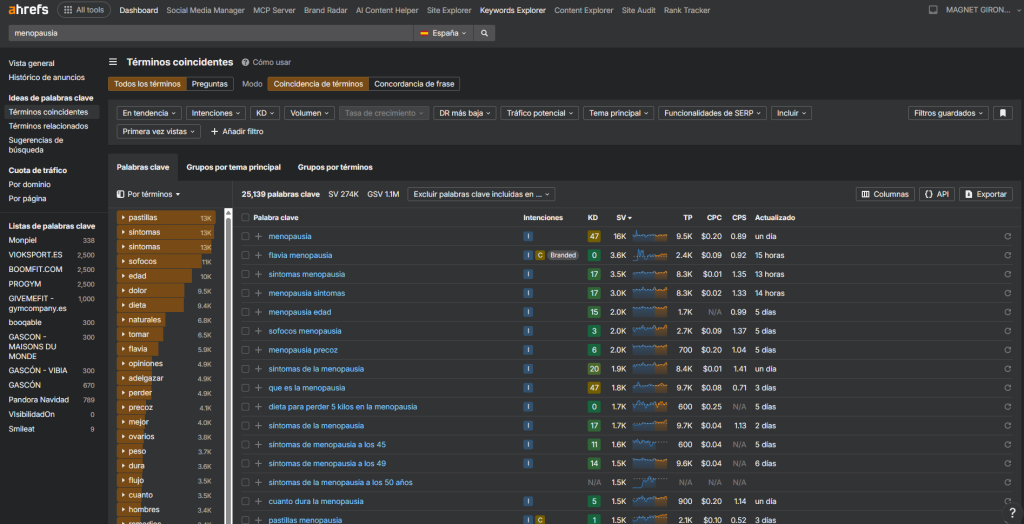1024x524 pixels.
Task: Open the Por términos grouping dropdown
Action: pos(149,194)
